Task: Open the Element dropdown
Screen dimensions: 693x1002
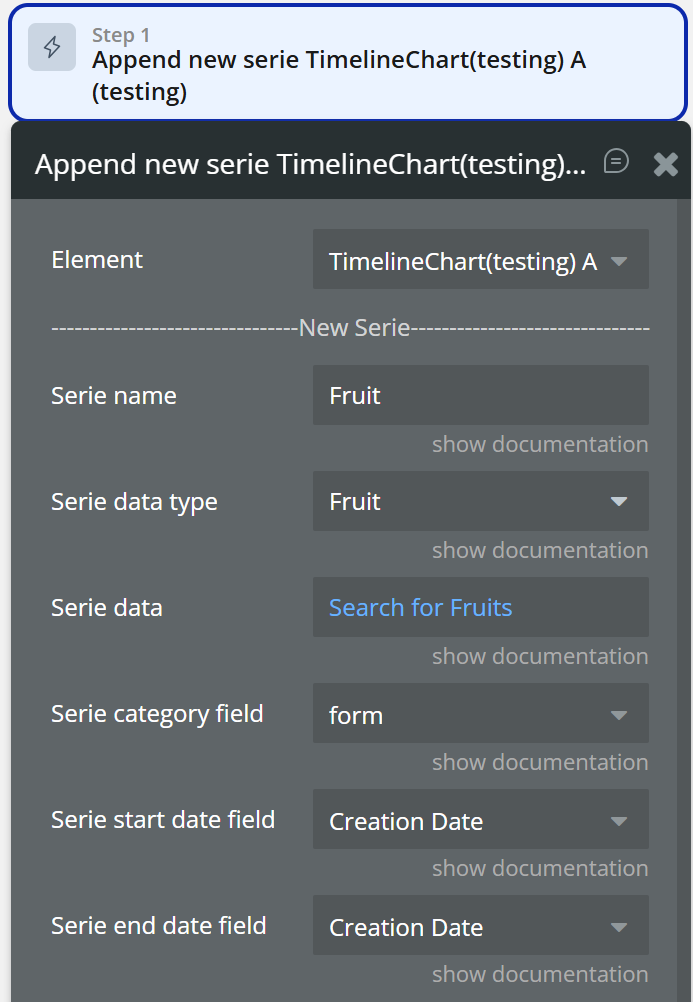Action: point(480,260)
